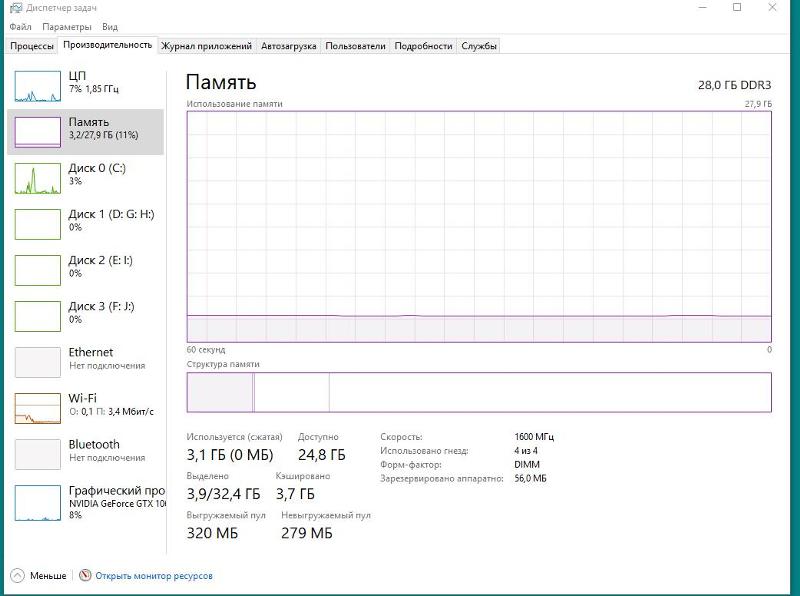
Task: Select Bluetooth Нет подключения entry
Action: (x=86, y=454)
